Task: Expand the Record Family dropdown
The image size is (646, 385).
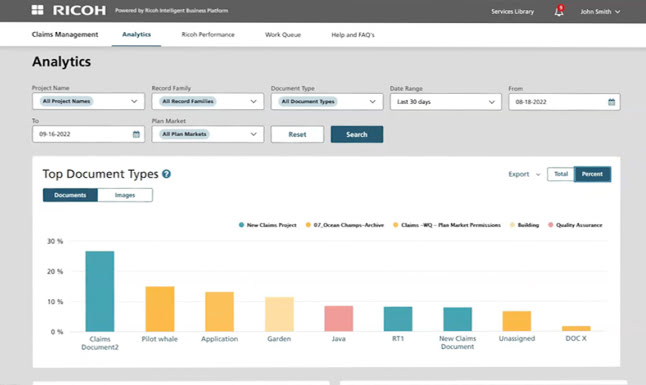Action: point(208,101)
